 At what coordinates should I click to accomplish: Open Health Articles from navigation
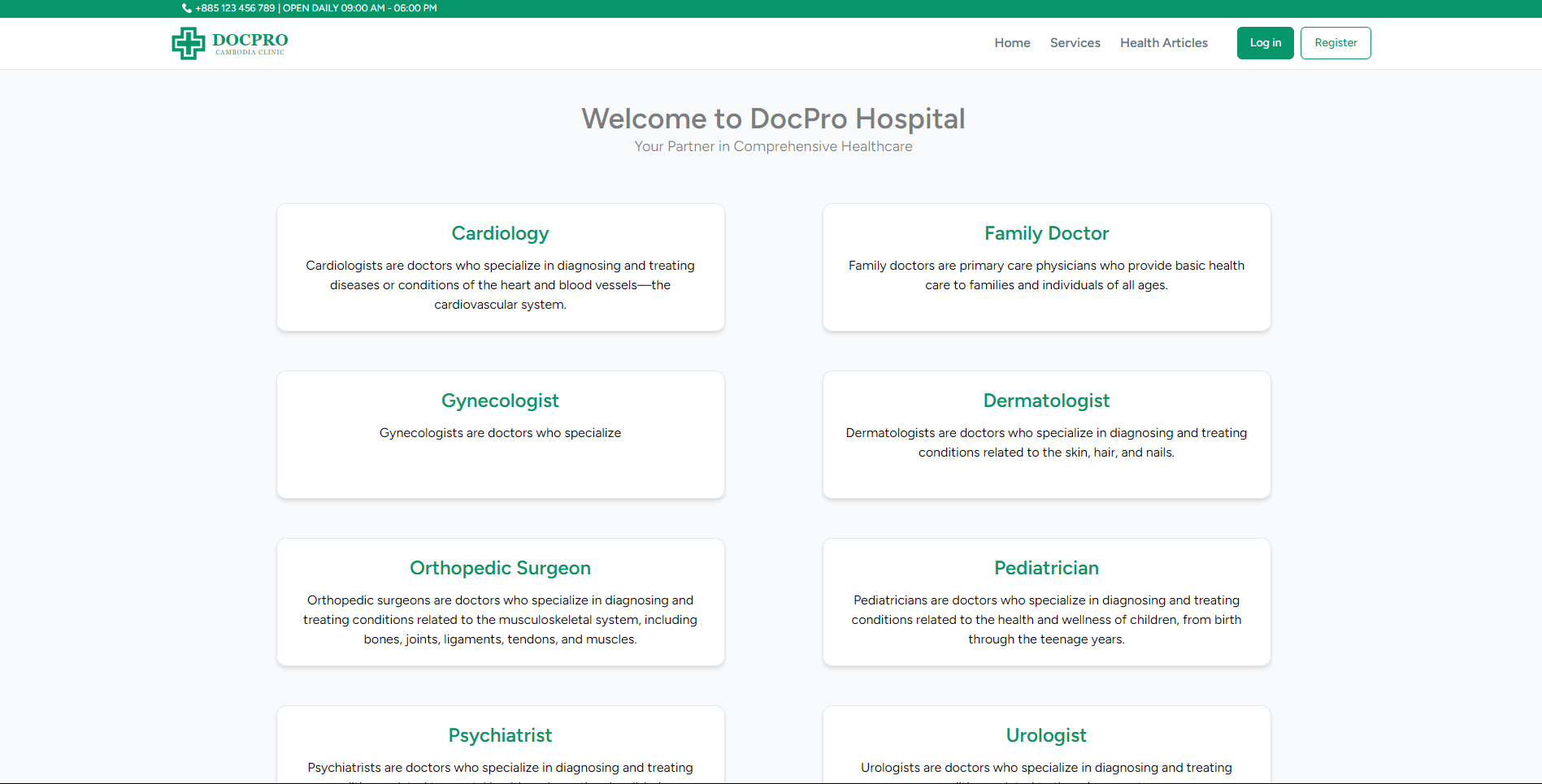[x=1163, y=43]
